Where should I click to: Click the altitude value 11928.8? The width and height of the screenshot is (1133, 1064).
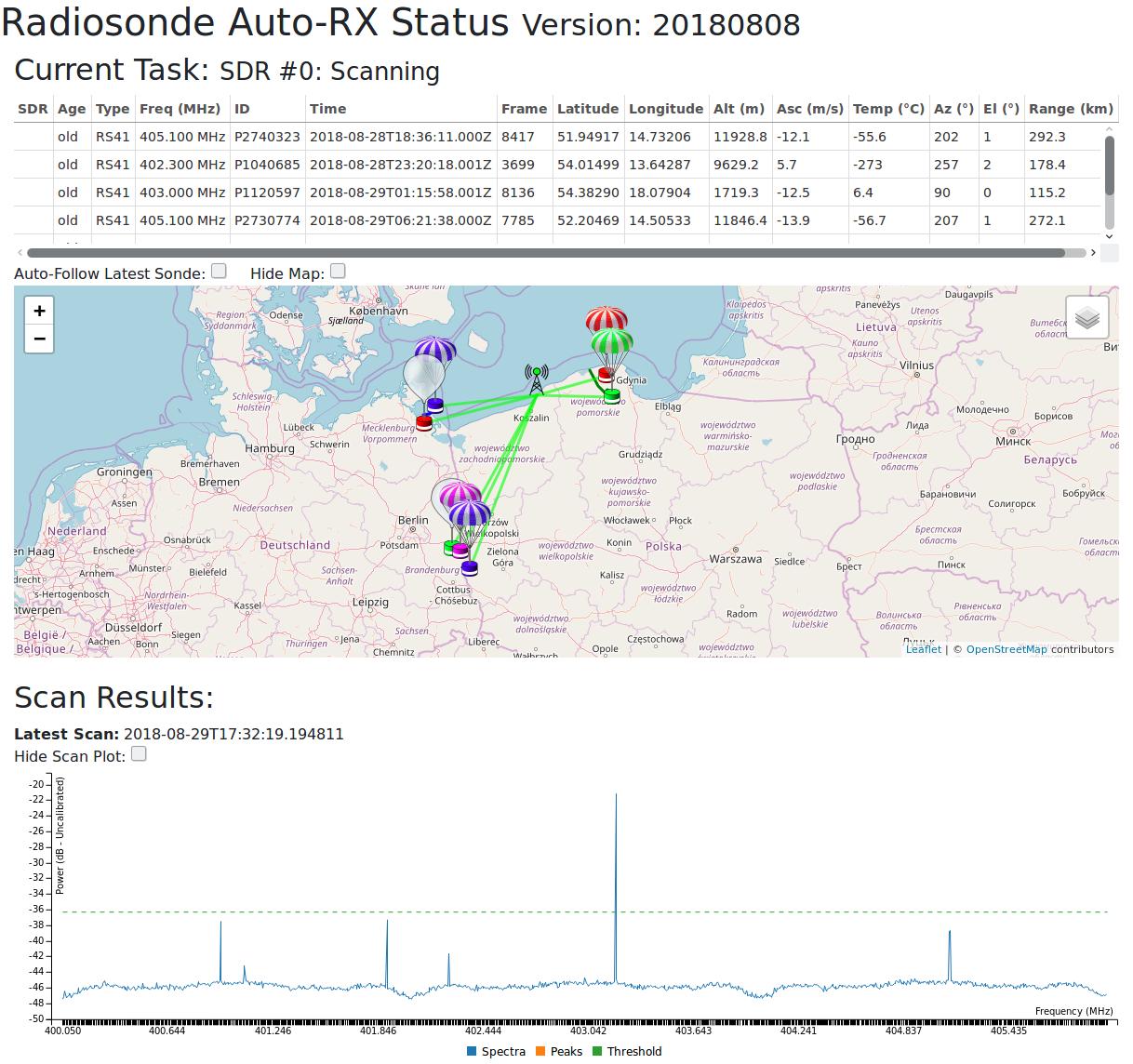click(x=740, y=137)
